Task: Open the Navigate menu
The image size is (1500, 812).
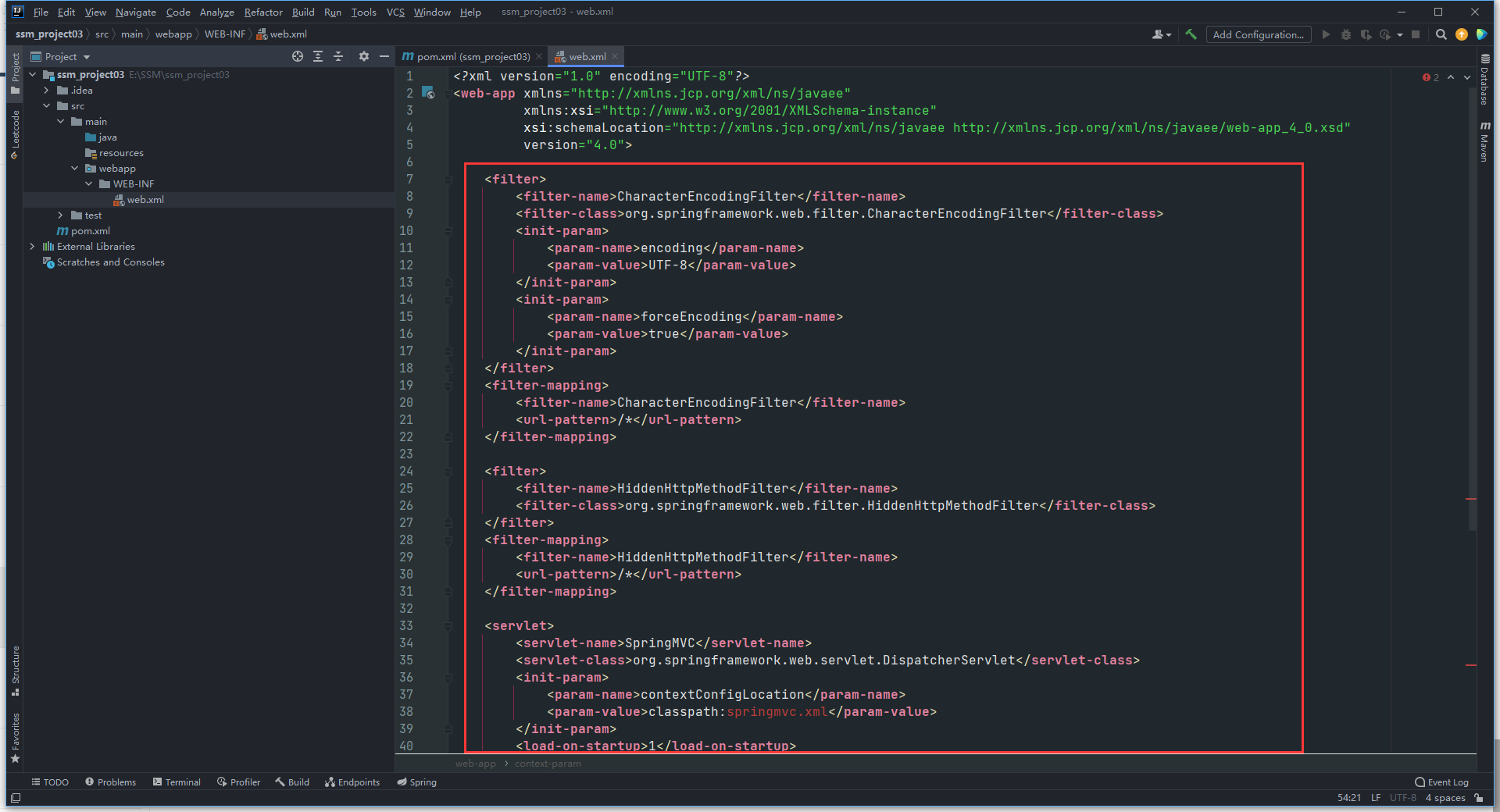Action: tap(136, 12)
